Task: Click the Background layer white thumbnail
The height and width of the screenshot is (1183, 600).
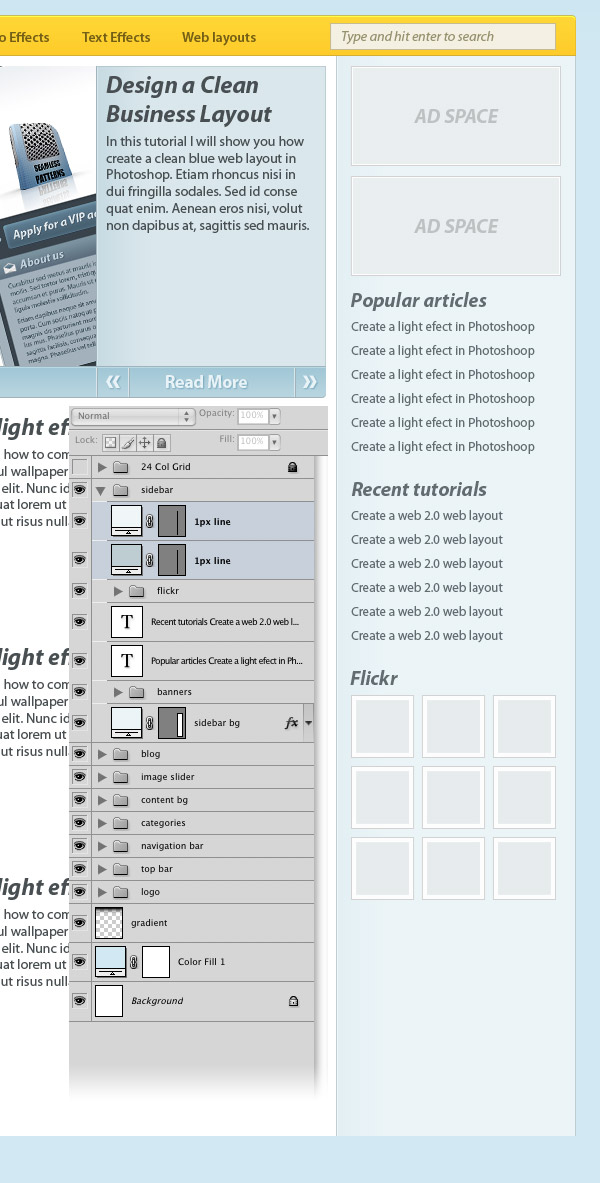Action: point(109,1001)
